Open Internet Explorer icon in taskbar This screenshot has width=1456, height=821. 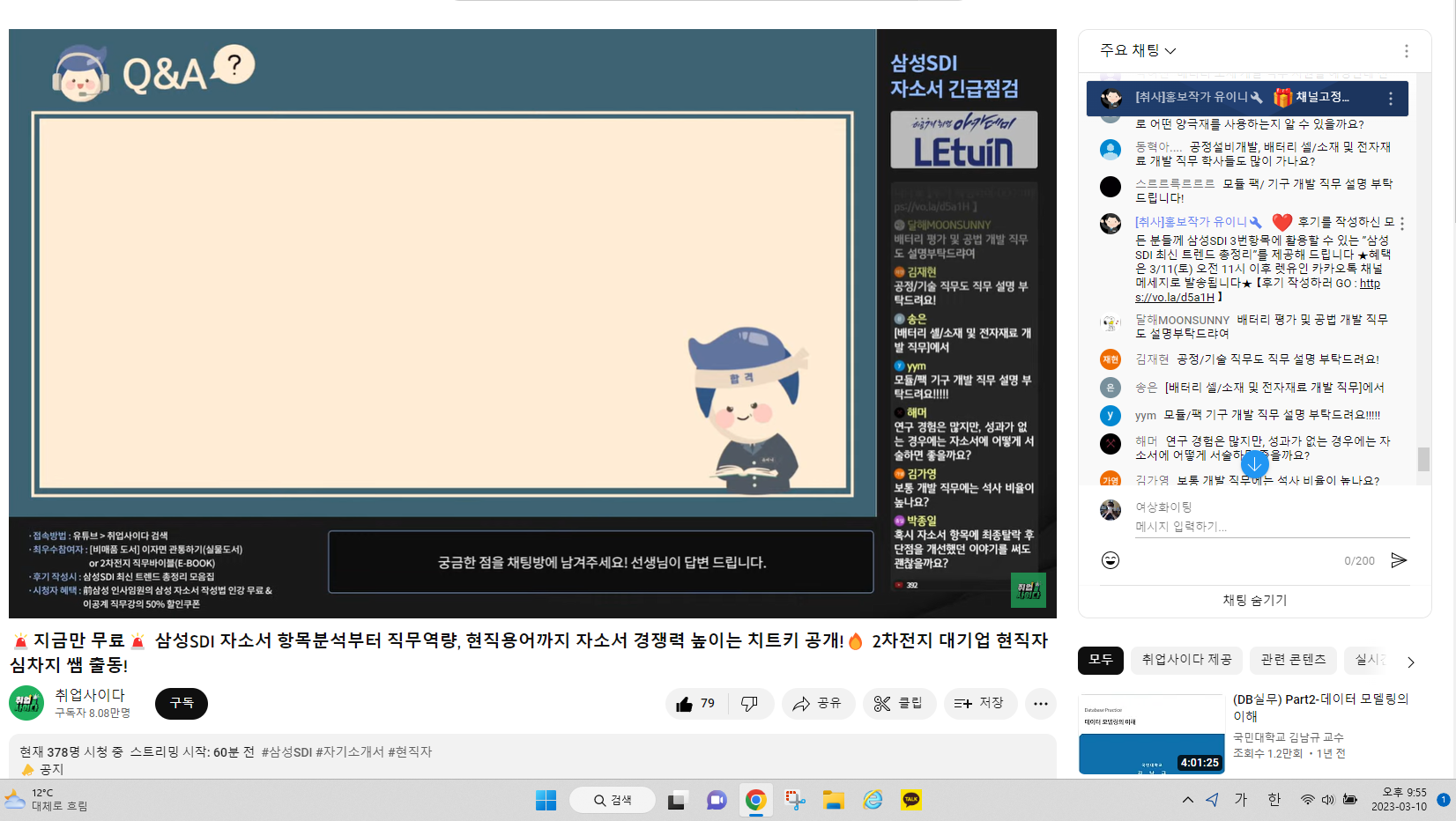873,800
